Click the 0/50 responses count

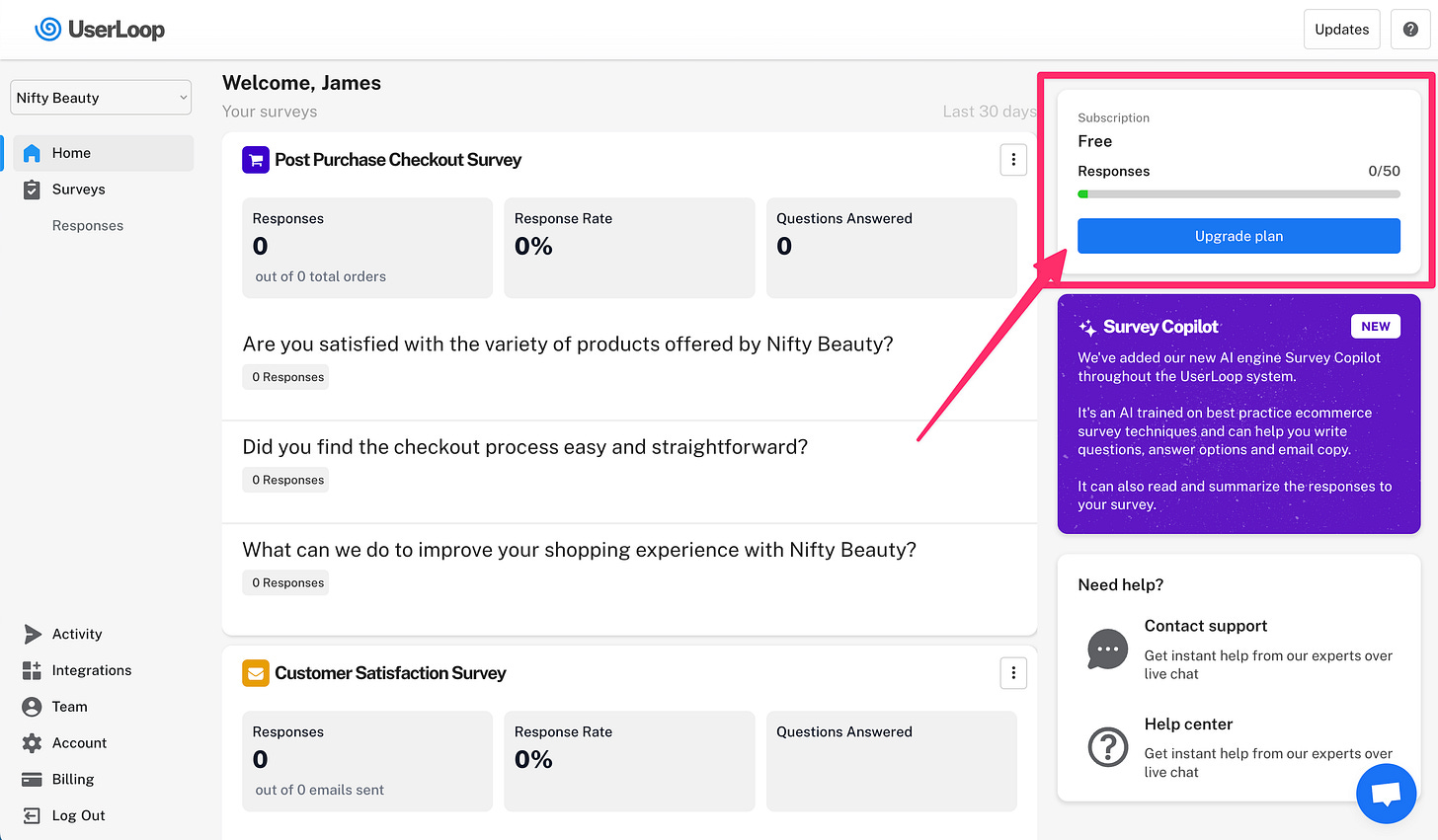[1384, 171]
